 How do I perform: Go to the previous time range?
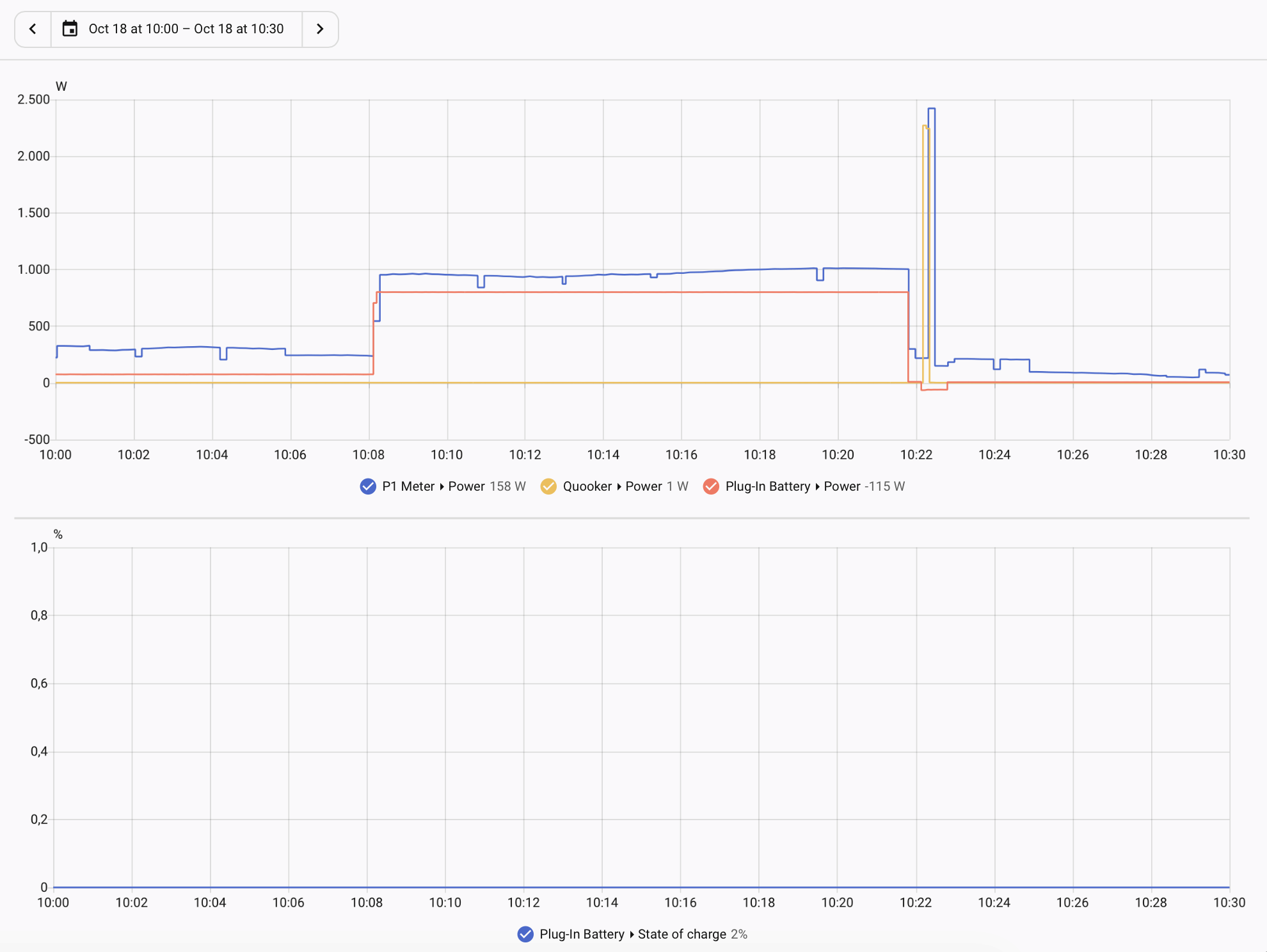[33, 29]
